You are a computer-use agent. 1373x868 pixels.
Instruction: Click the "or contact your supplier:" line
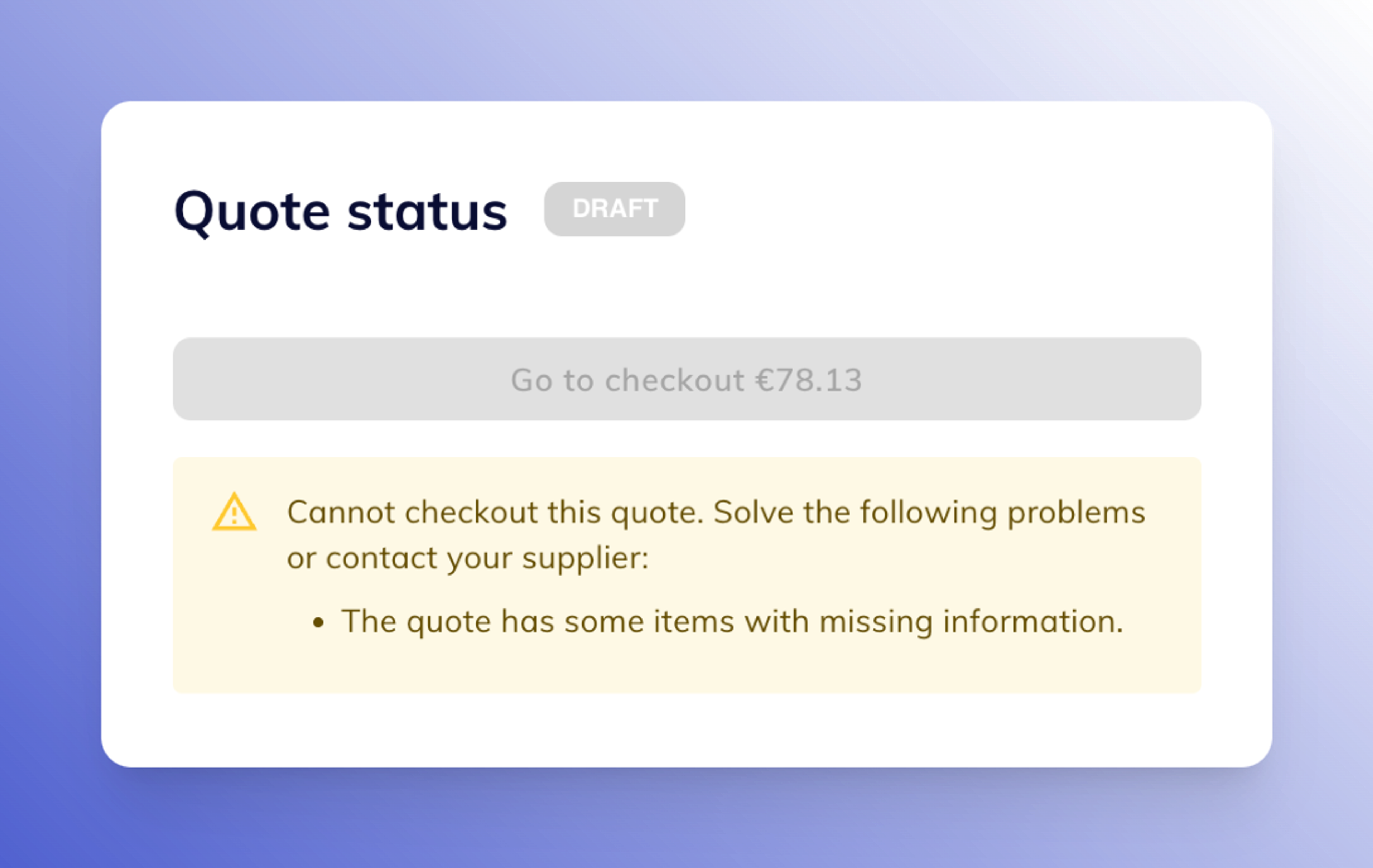[x=468, y=557]
